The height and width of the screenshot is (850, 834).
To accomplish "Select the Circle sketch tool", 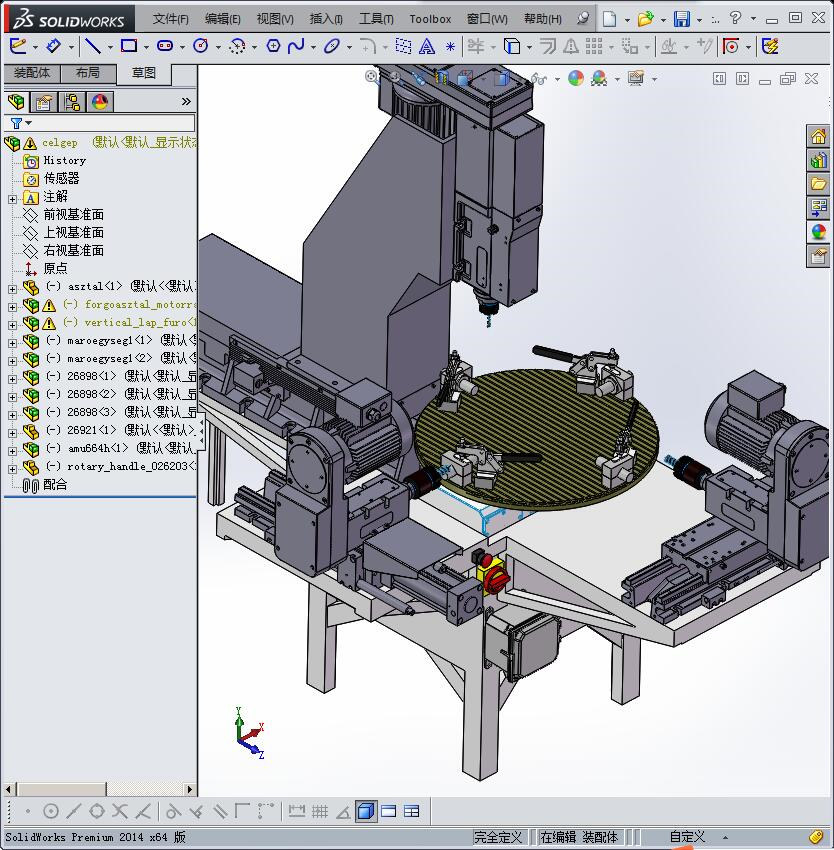I will (x=201, y=46).
